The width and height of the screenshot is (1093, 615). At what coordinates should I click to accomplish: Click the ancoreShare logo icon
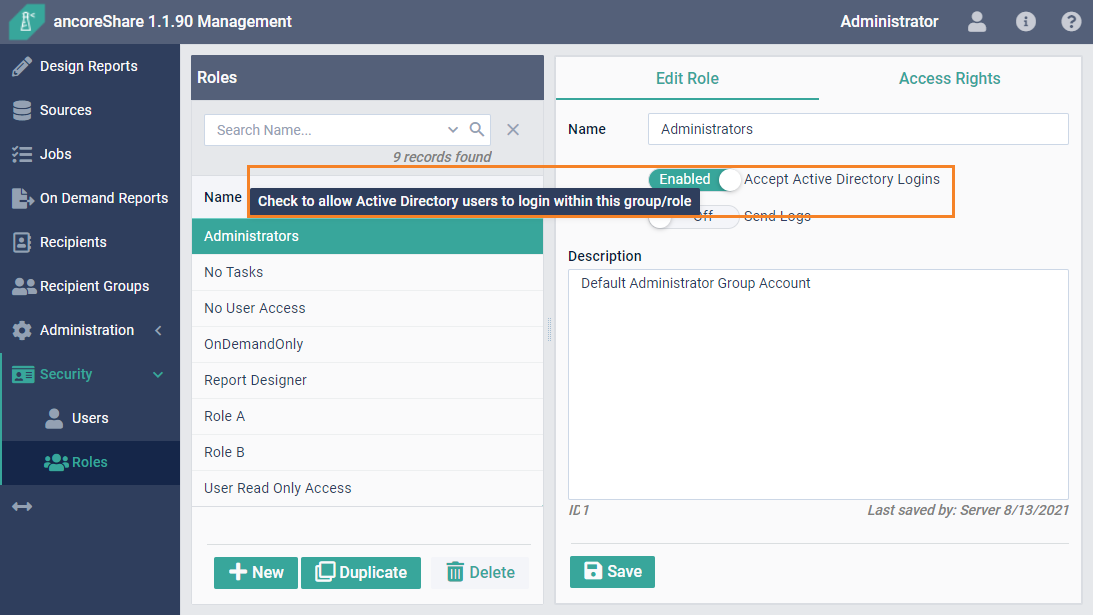coord(26,21)
